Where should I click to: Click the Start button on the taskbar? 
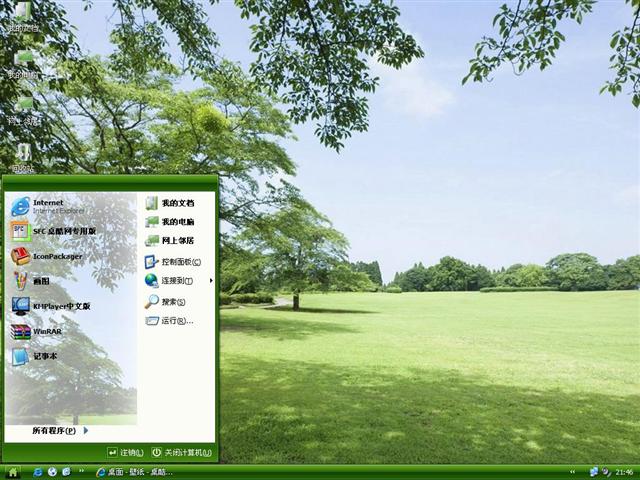12,472
